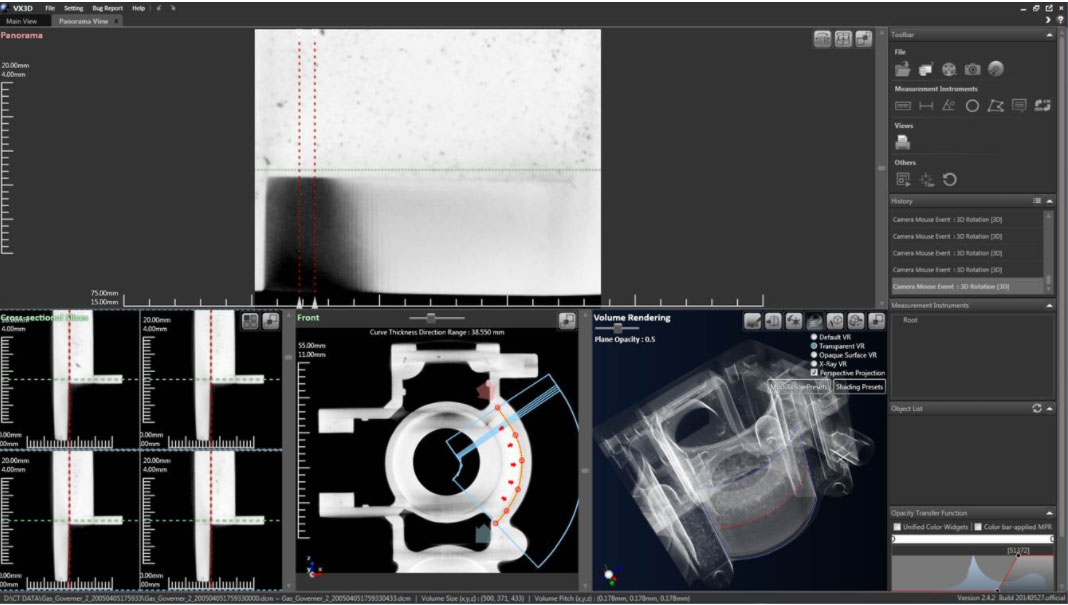The height and width of the screenshot is (605, 1068).
Task: Toggle the Perspective Projection checkbox
Action: point(813,372)
